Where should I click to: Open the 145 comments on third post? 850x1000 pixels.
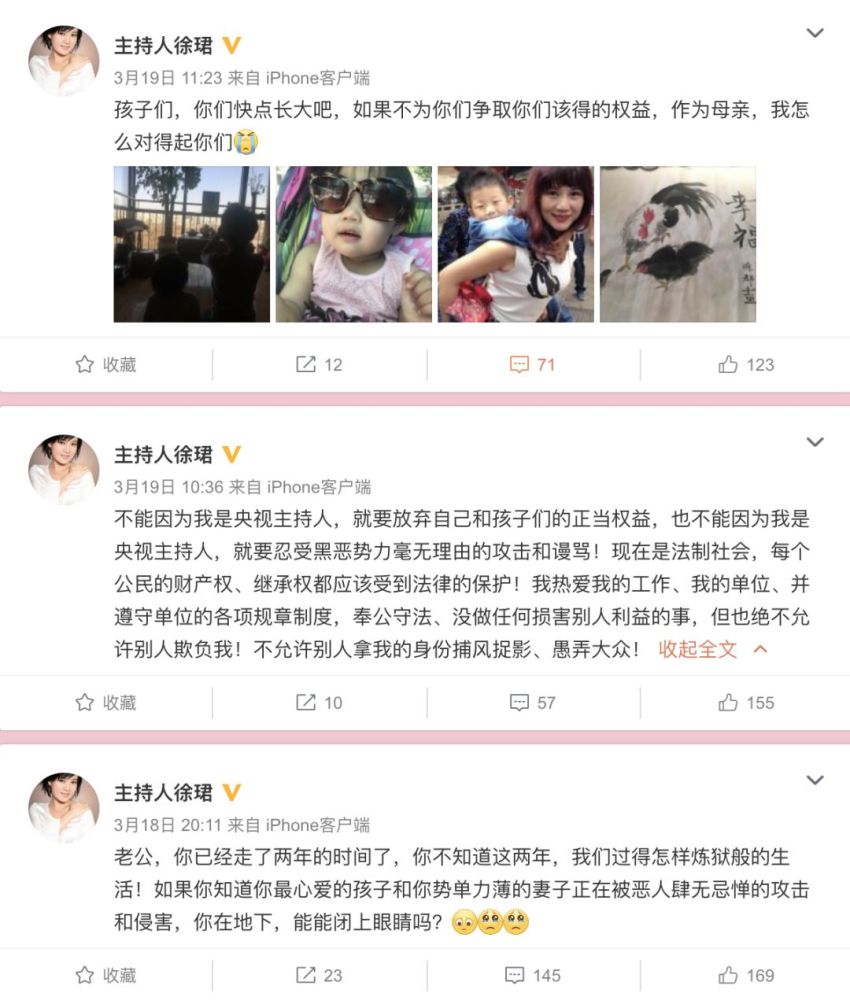(x=532, y=976)
